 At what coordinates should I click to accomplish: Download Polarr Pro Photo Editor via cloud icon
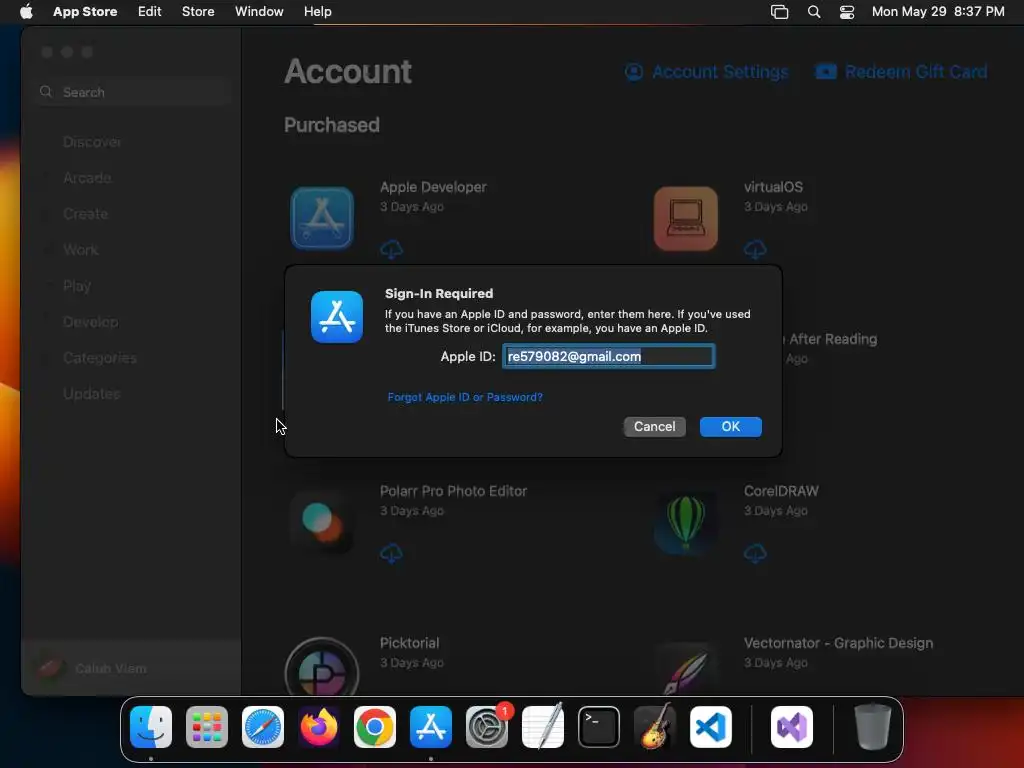point(391,553)
